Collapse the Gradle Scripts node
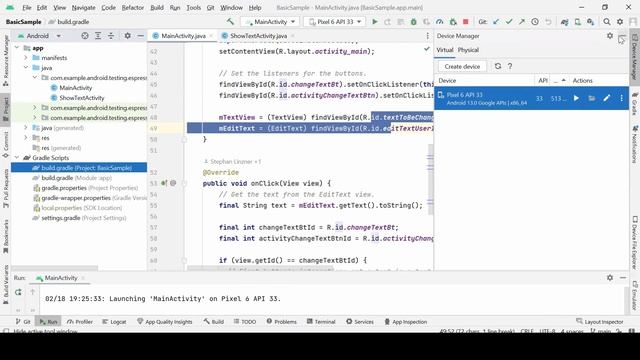The width and height of the screenshot is (640, 360). tap(17, 158)
